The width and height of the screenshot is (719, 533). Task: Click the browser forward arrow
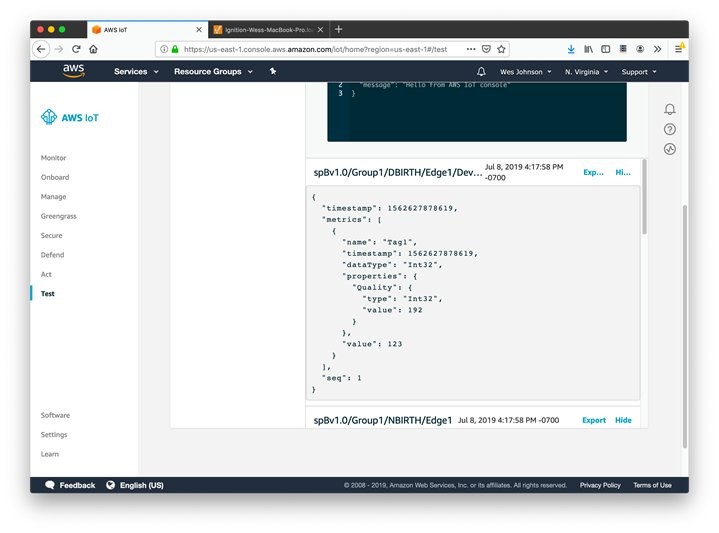(59, 49)
